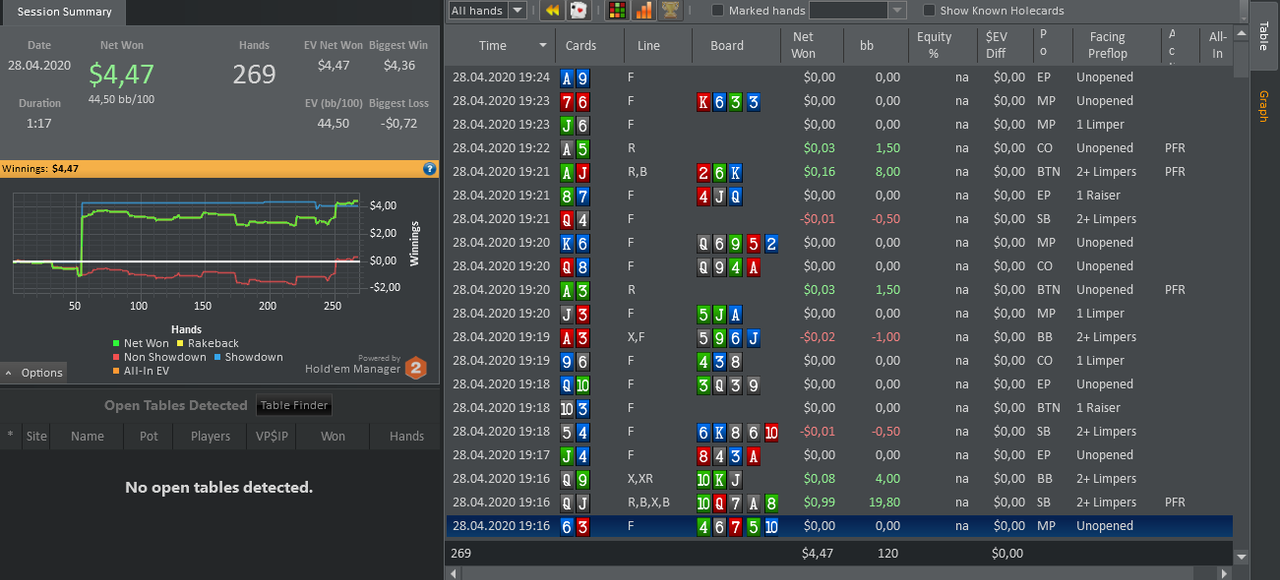
Task: Select the J4 hand with board 8 4 3 A
Action: tap(839, 455)
